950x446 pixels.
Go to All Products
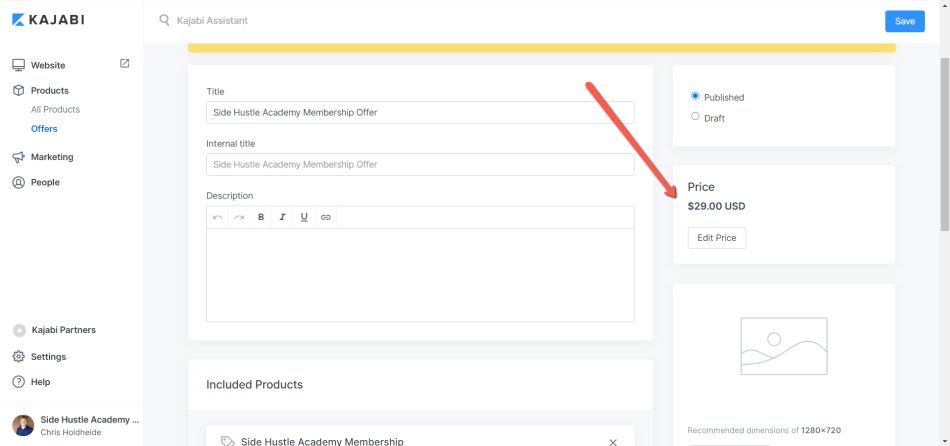tap(55, 110)
